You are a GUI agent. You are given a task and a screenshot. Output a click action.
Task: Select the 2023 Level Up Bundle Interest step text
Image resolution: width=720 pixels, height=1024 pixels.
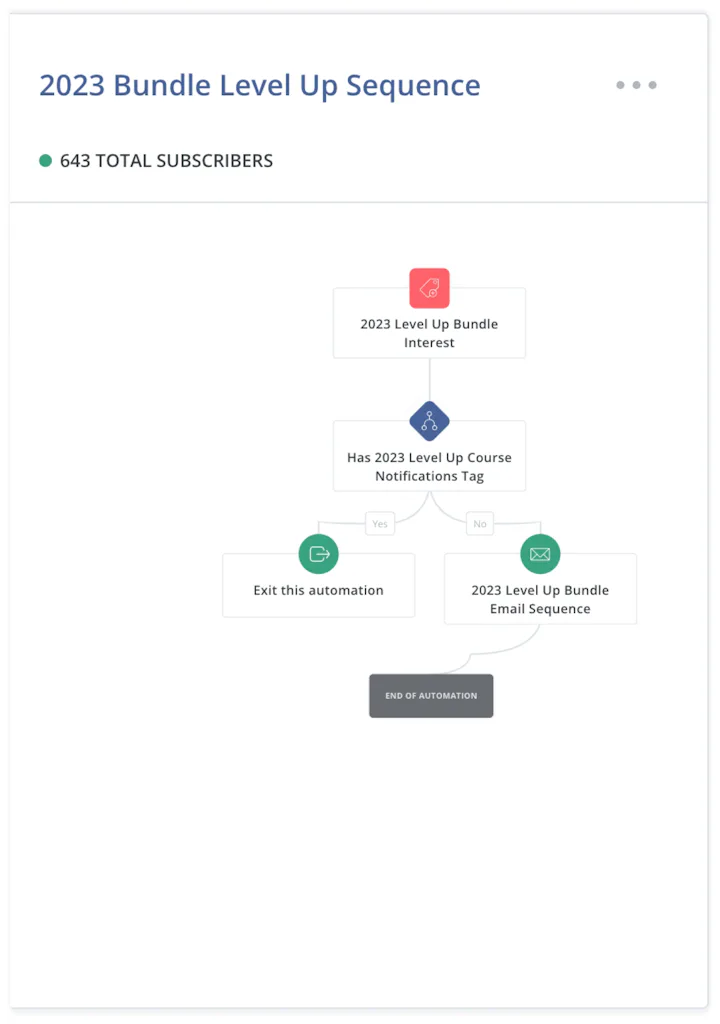(429, 333)
